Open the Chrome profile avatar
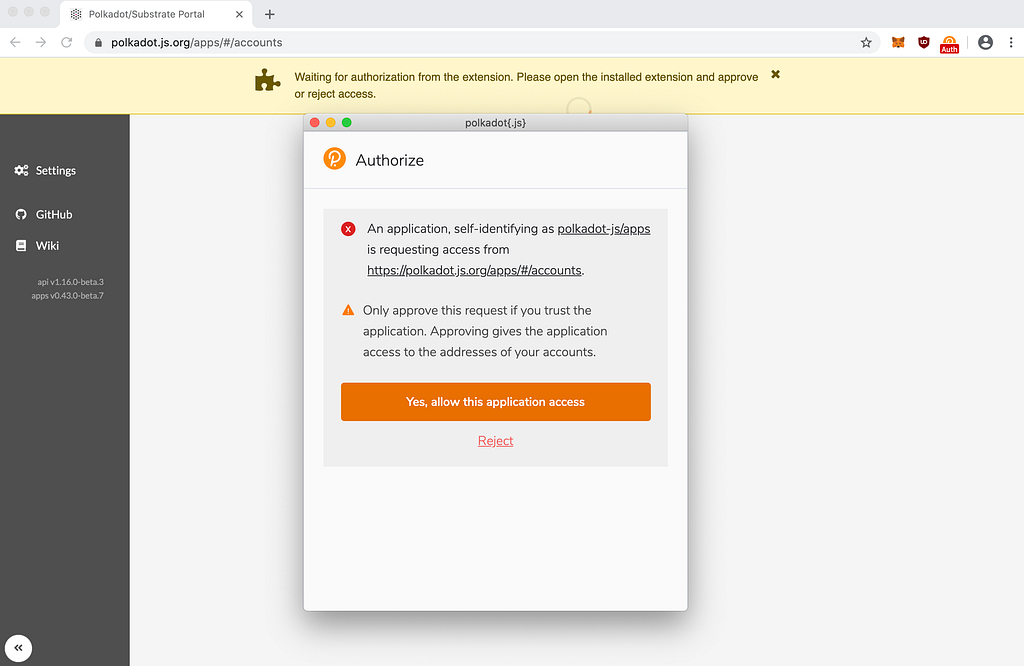Viewport: 1024px width, 666px height. point(985,42)
